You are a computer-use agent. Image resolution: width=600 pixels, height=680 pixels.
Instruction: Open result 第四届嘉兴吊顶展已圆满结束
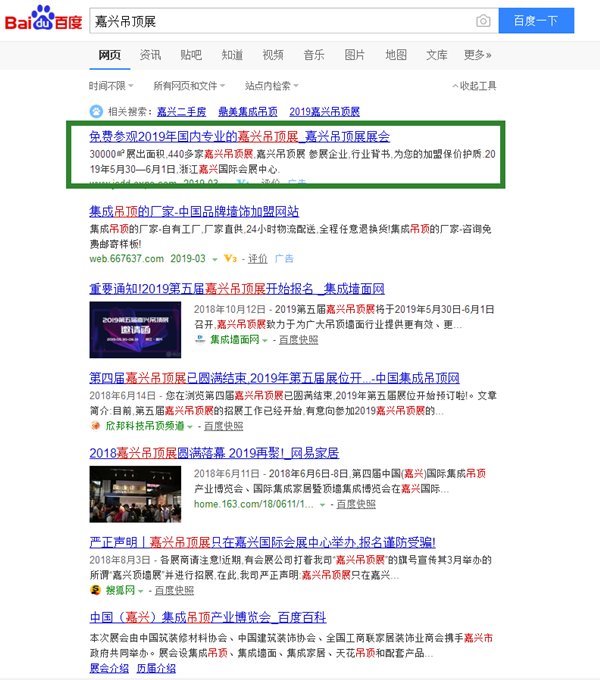point(274,378)
